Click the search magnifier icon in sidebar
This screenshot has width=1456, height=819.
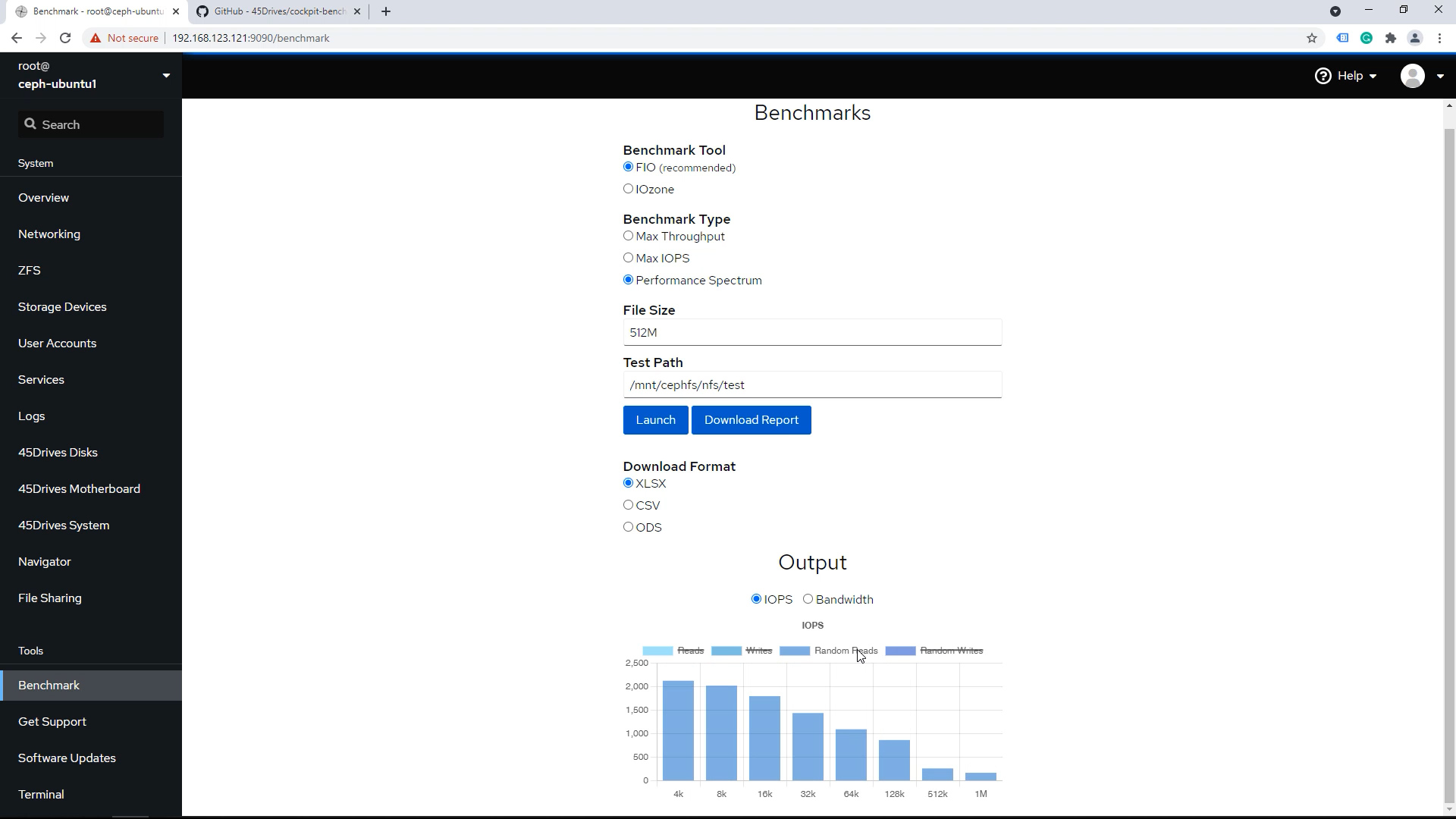pos(30,124)
